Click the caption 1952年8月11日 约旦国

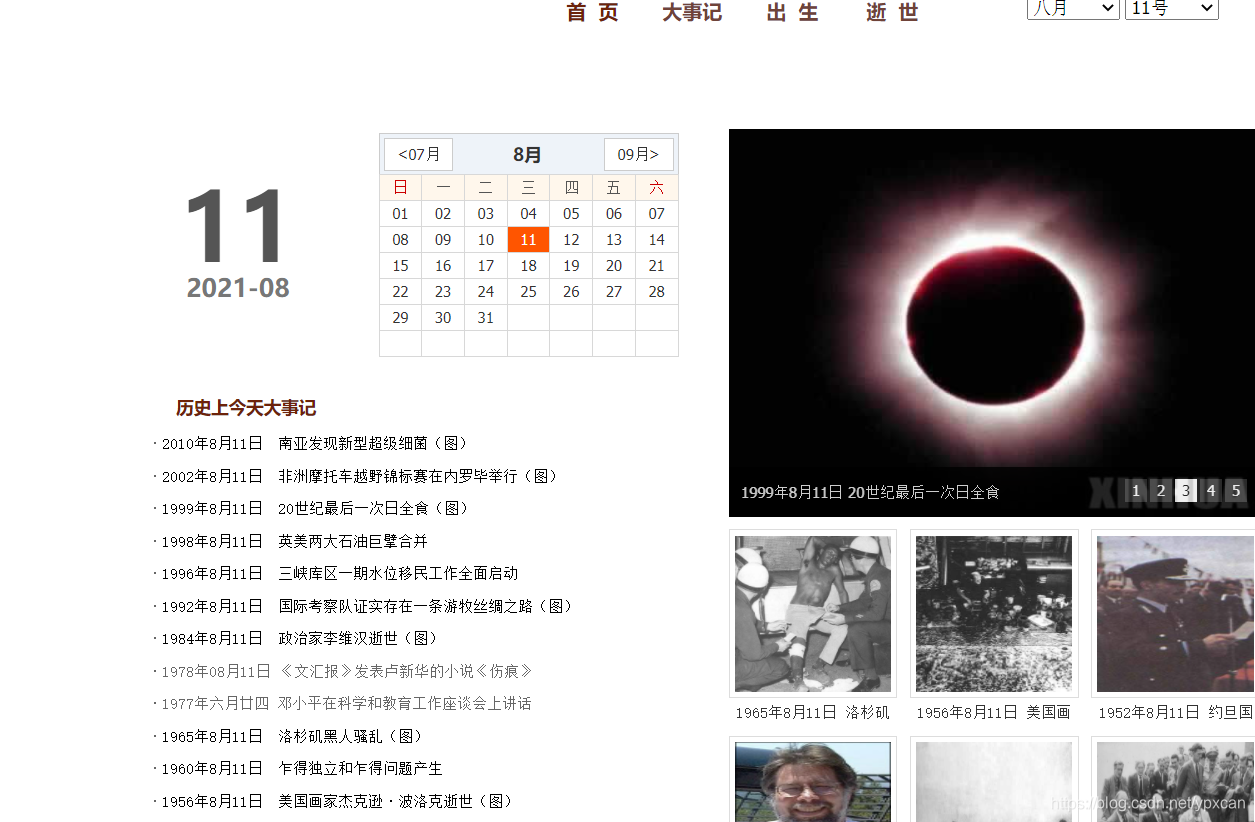(1176, 713)
